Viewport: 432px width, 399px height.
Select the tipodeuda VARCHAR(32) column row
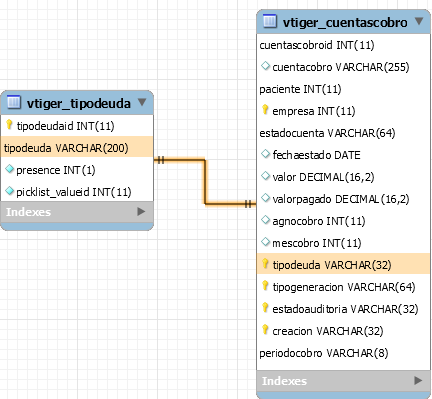pos(343,264)
